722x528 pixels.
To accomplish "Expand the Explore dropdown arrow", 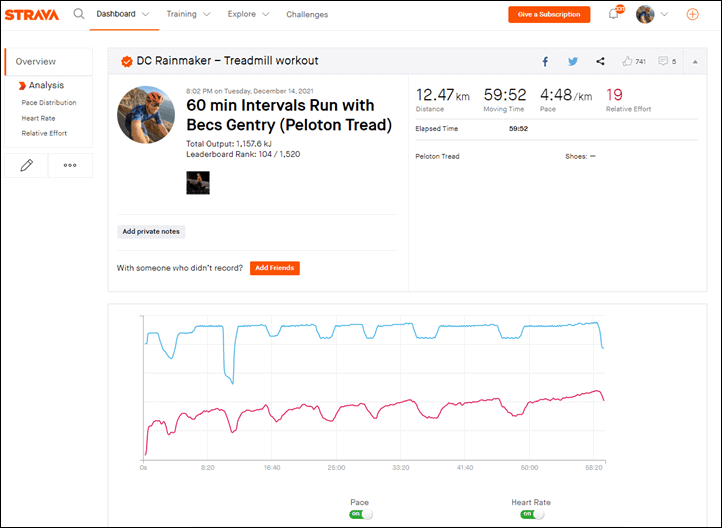I will coord(266,14).
